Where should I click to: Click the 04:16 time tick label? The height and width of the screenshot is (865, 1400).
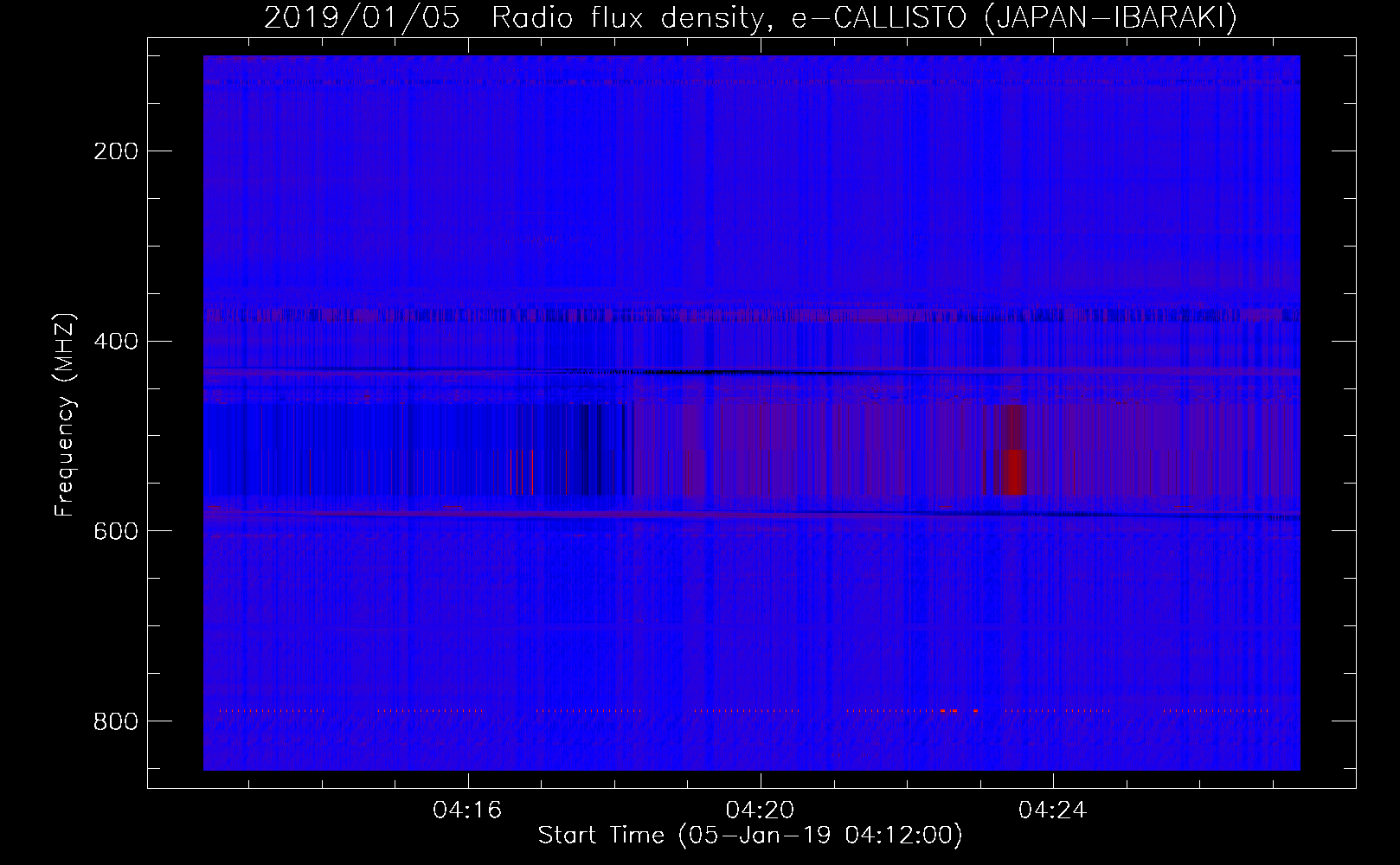[467, 811]
